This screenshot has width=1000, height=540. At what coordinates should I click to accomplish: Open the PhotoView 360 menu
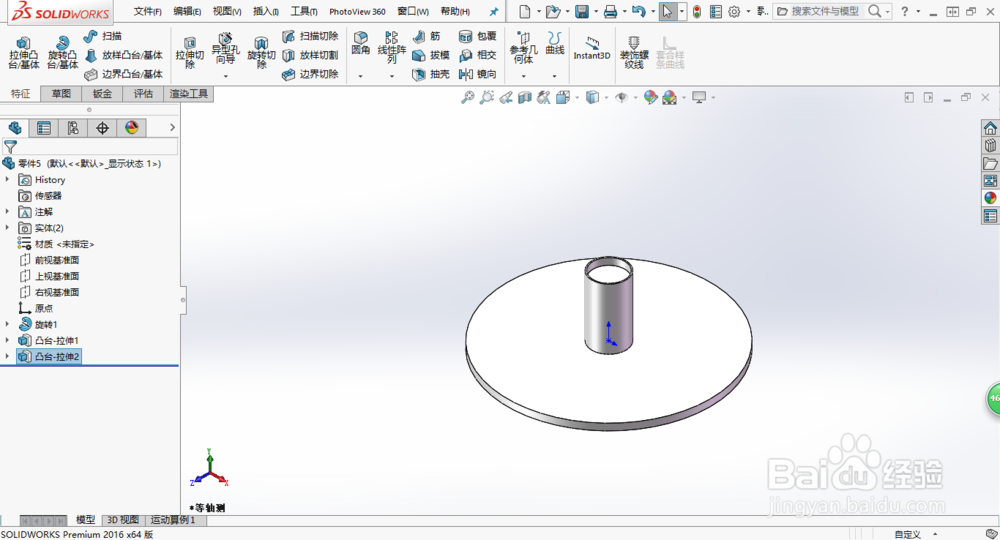point(357,11)
